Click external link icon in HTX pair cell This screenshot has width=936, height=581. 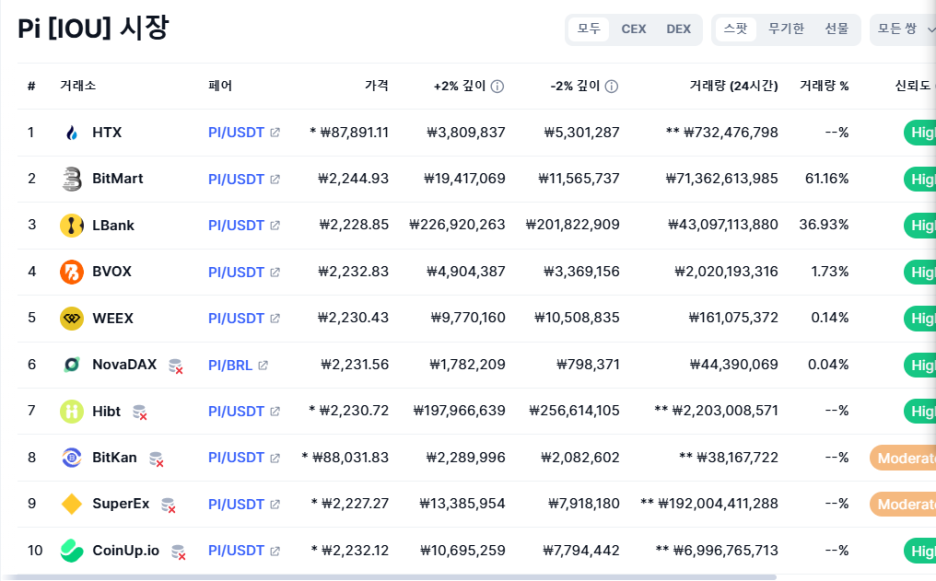[275, 133]
